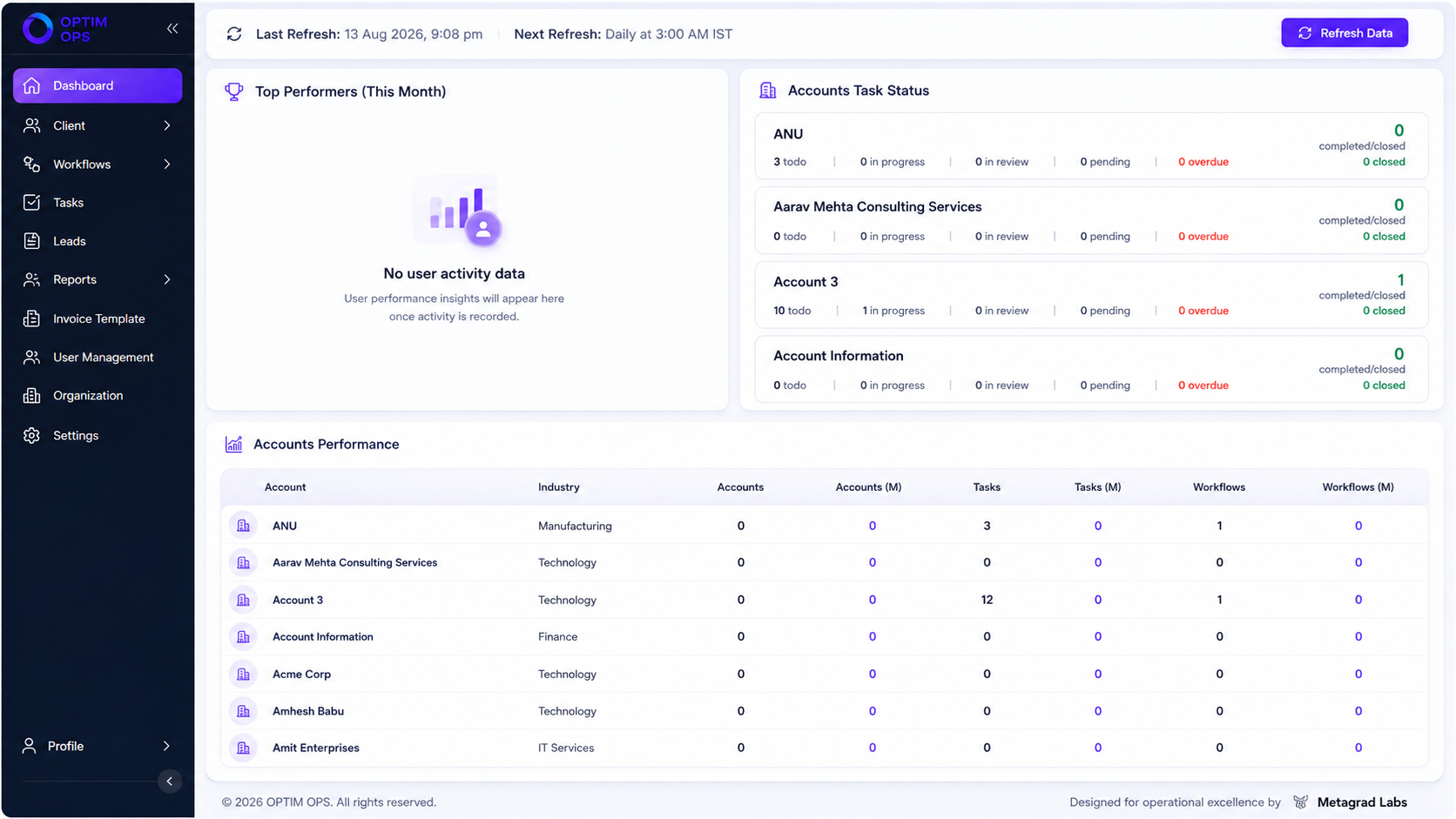Viewport: 1456px width, 819px height.
Task: Click the Refresh Data button
Action: tap(1345, 33)
